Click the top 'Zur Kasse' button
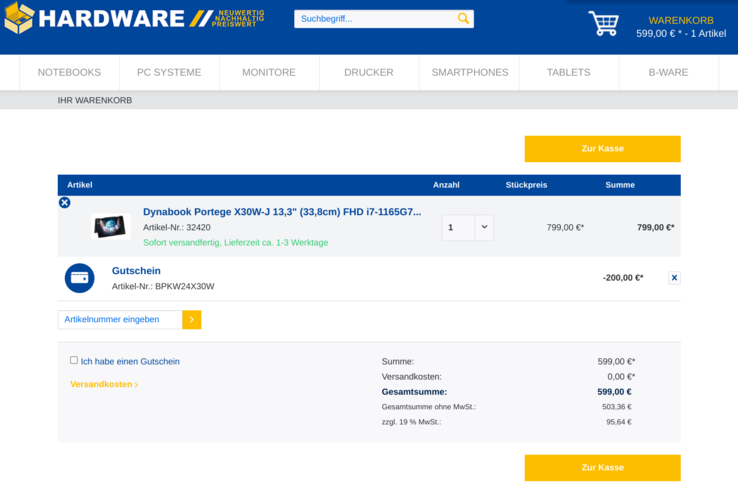Screen dimensions: 738x492 (602, 149)
